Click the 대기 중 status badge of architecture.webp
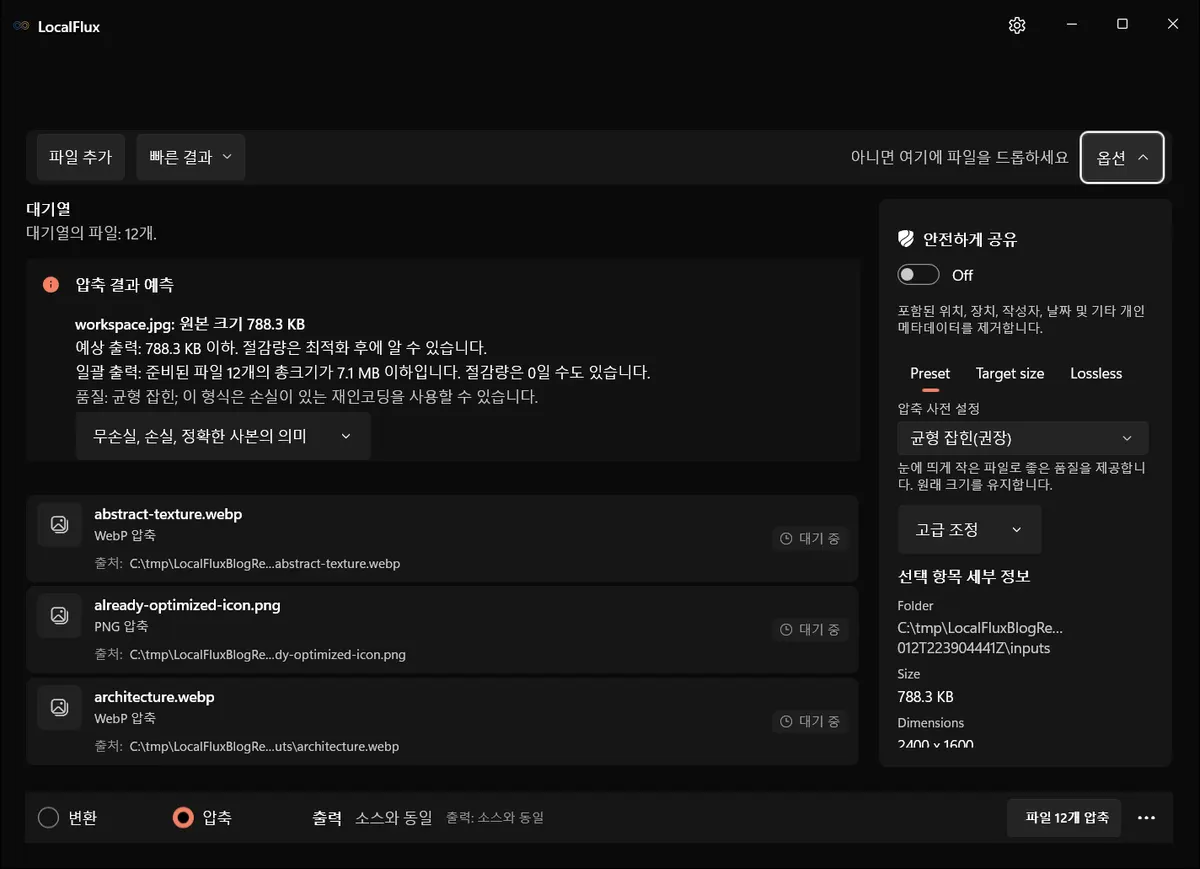 tap(810, 721)
